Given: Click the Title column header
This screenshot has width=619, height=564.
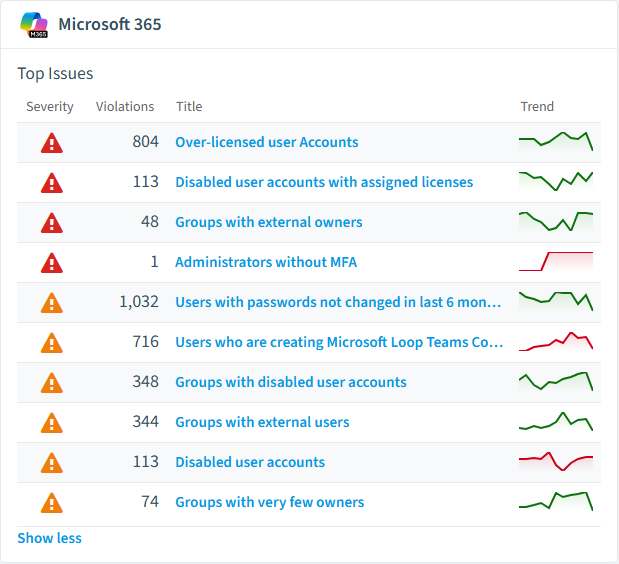Looking at the screenshot, I should [189, 107].
